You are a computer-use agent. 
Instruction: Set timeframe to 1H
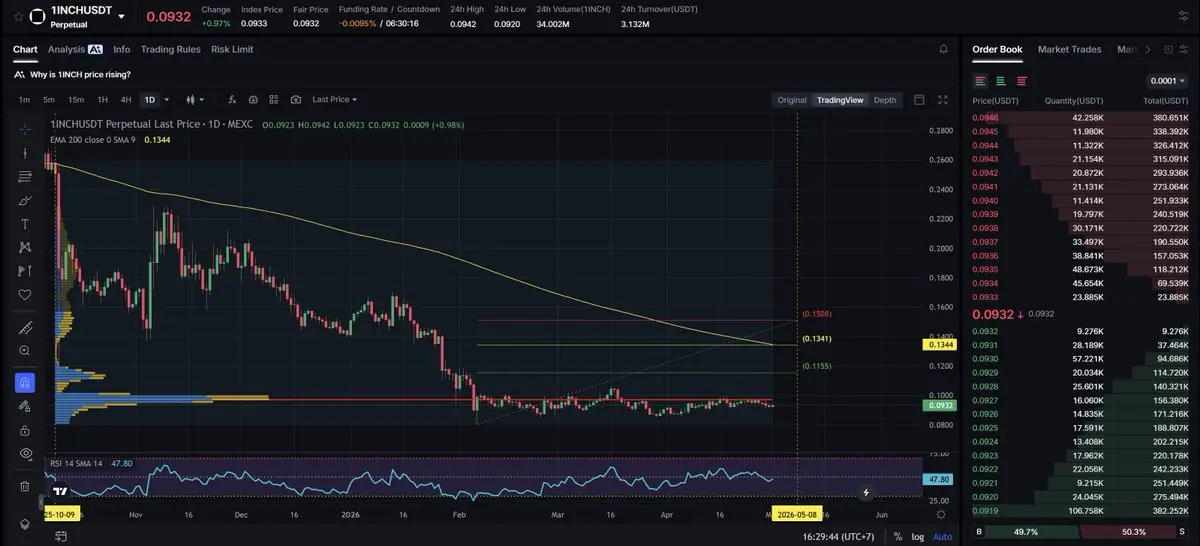click(x=102, y=100)
